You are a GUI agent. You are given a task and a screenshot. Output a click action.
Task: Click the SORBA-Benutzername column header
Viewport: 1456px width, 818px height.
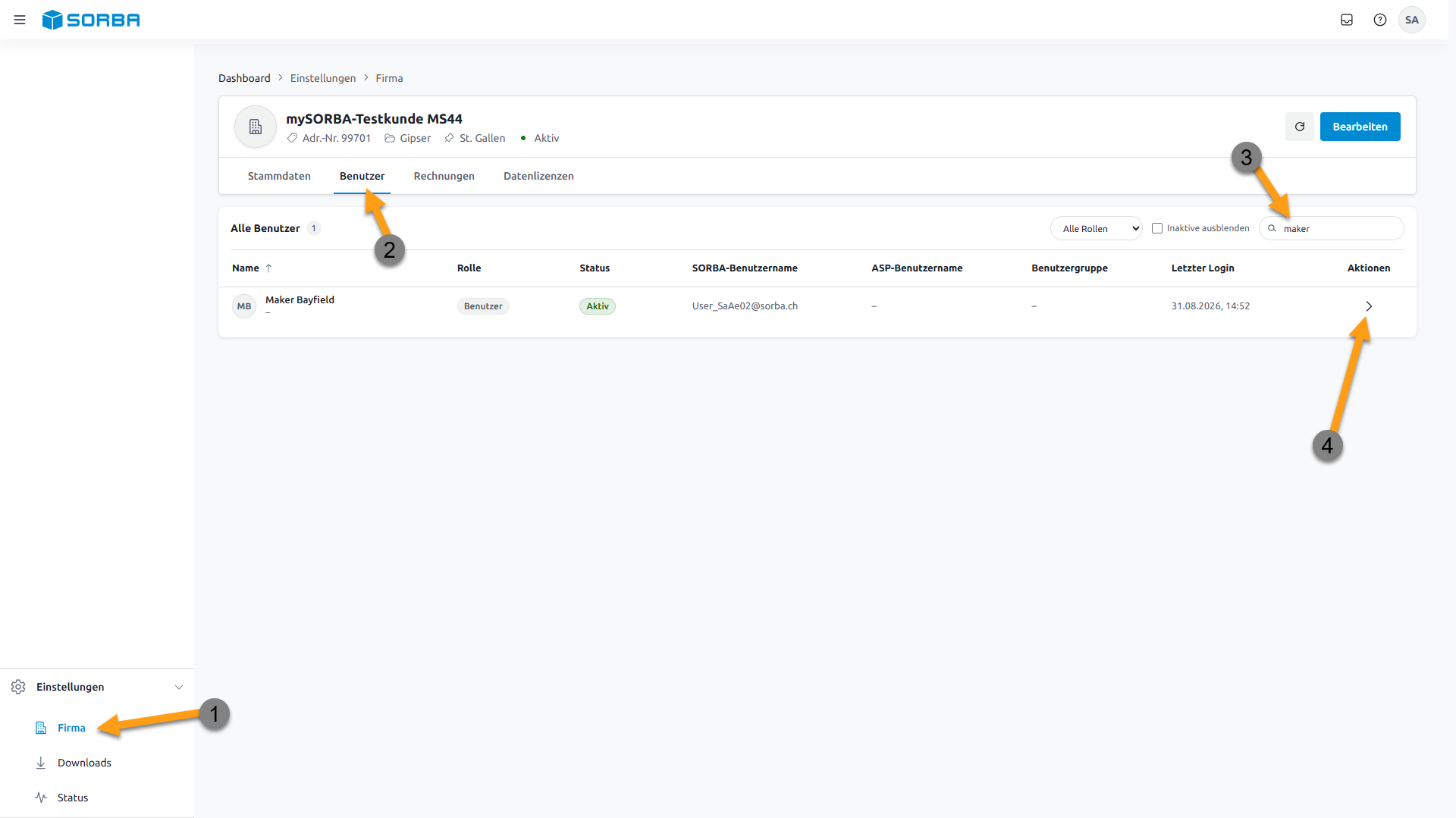(x=745, y=268)
